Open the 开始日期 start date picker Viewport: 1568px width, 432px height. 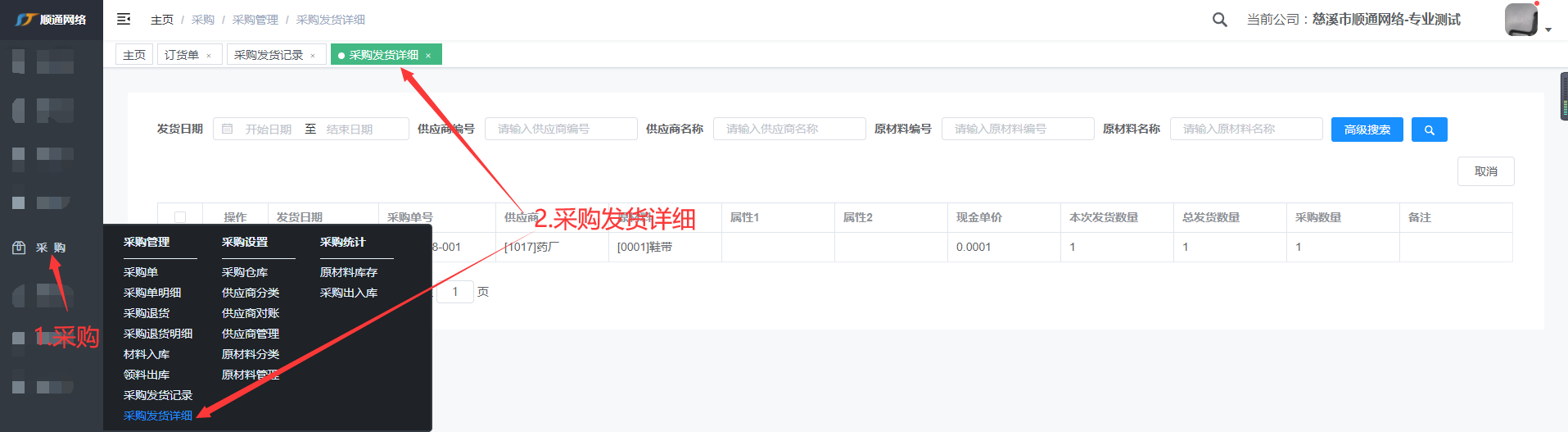coord(269,130)
